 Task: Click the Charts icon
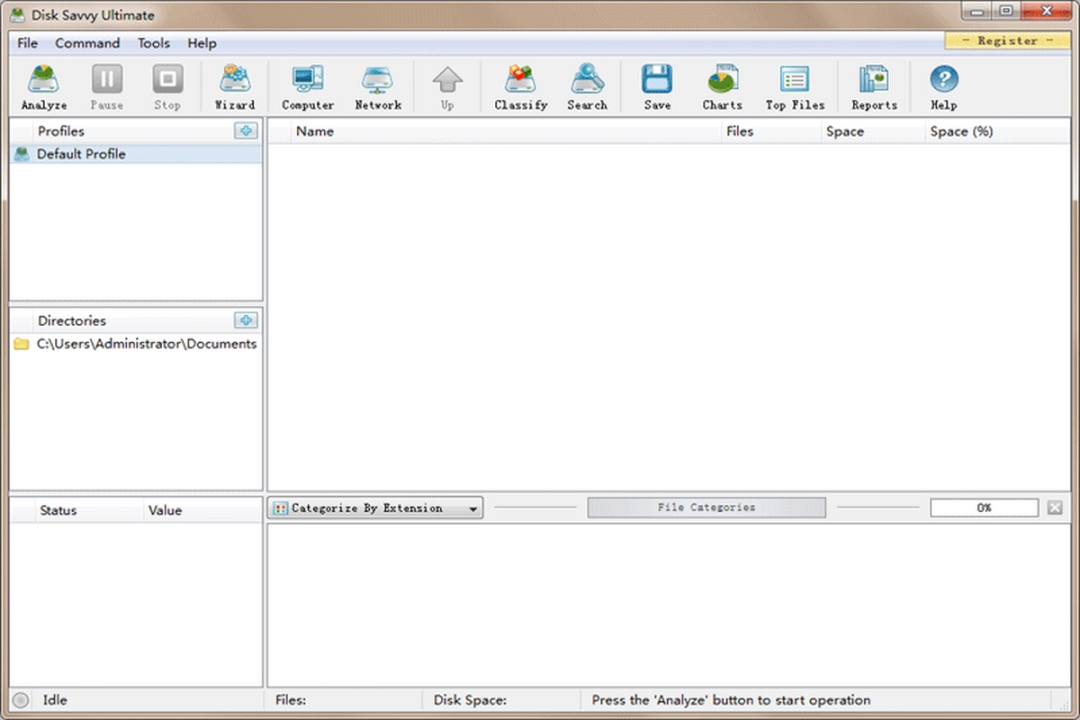[x=722, y=86]
